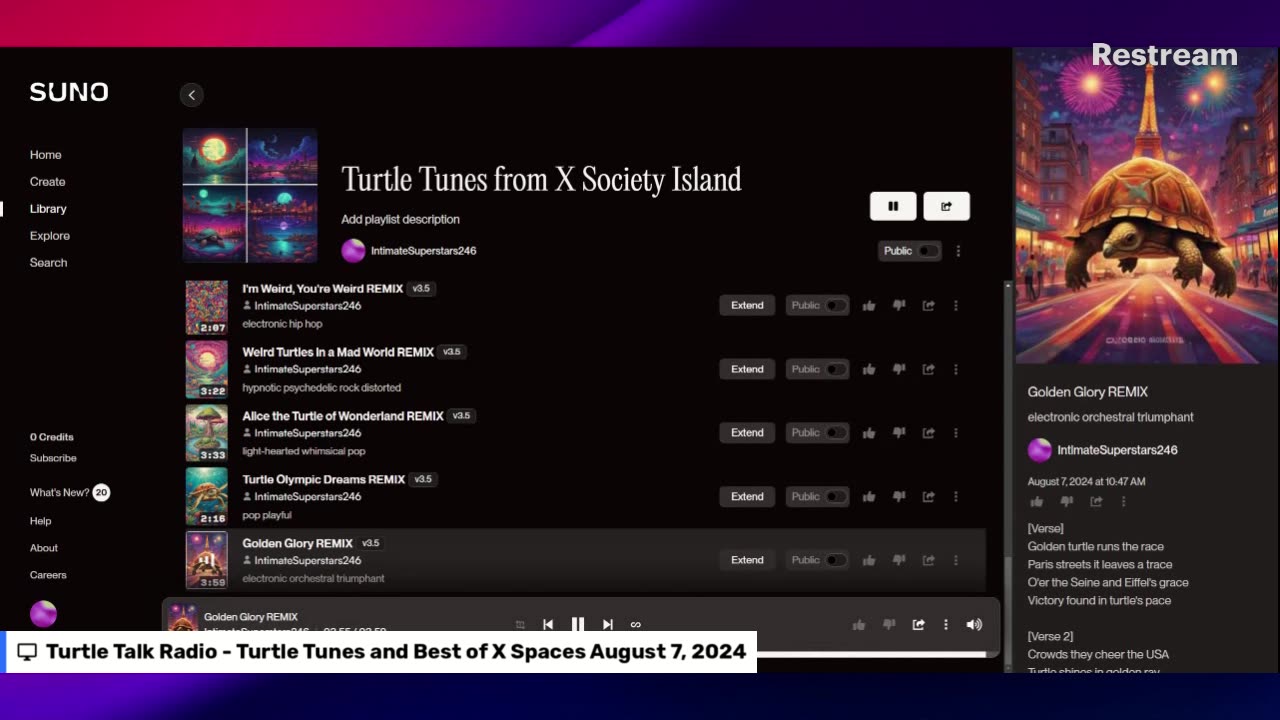The height and width of the screenshot is (720, 1280).
Task: Open Explore in the sidebar
Action: pos(50,236)
